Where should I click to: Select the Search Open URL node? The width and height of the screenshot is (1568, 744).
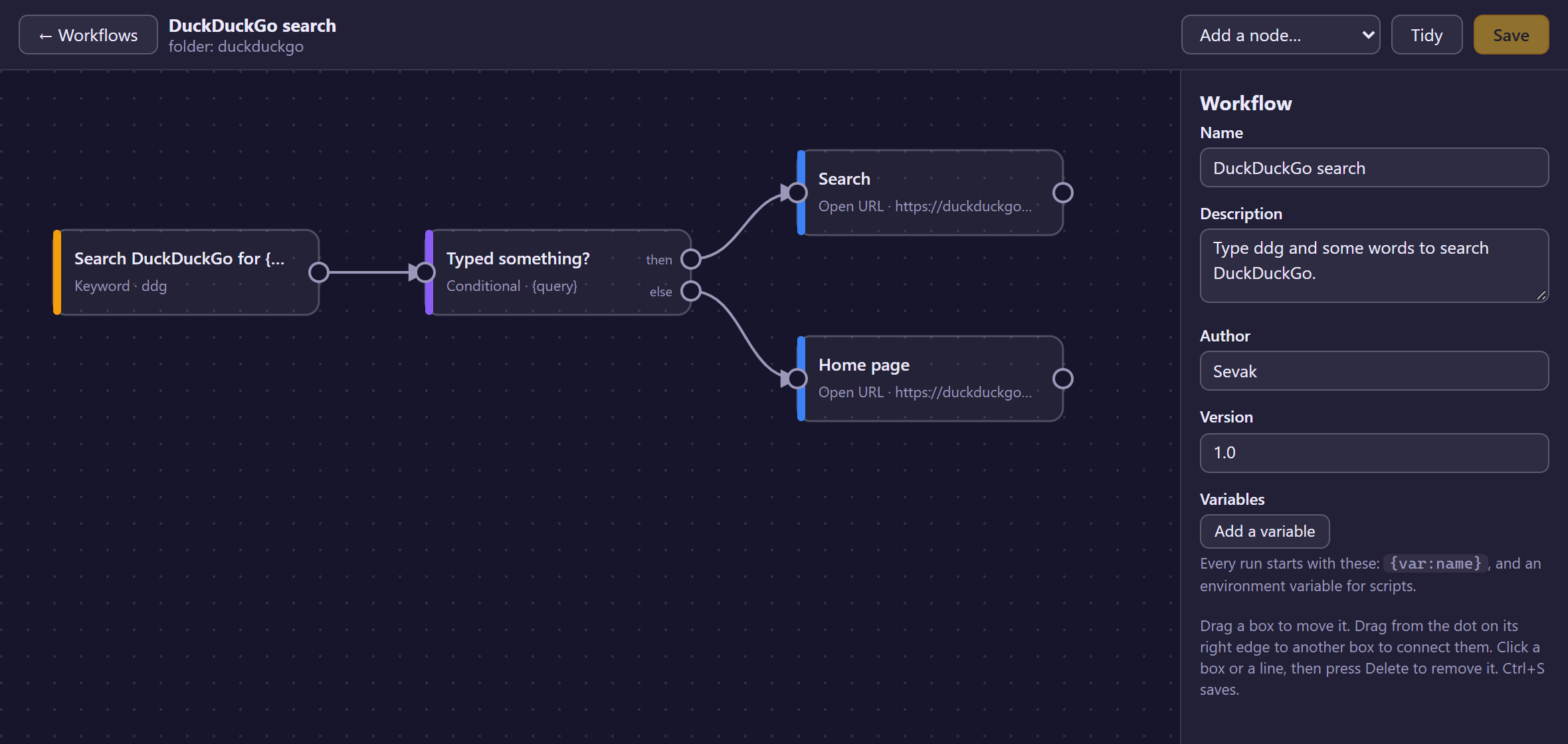pyautogui.click(x=930, y=193)
